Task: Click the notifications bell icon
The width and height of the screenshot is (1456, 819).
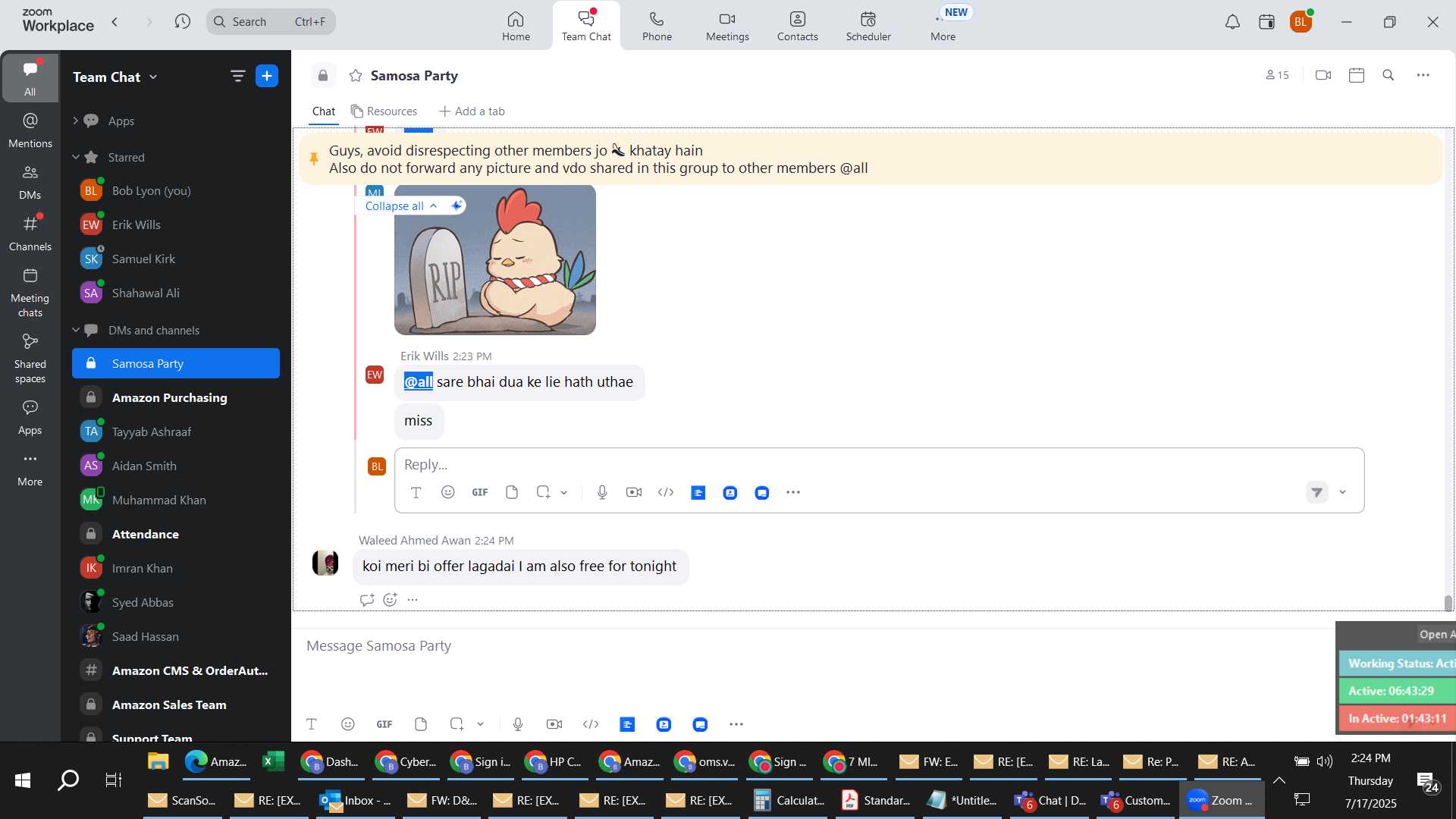Action: pos(1232,22)
